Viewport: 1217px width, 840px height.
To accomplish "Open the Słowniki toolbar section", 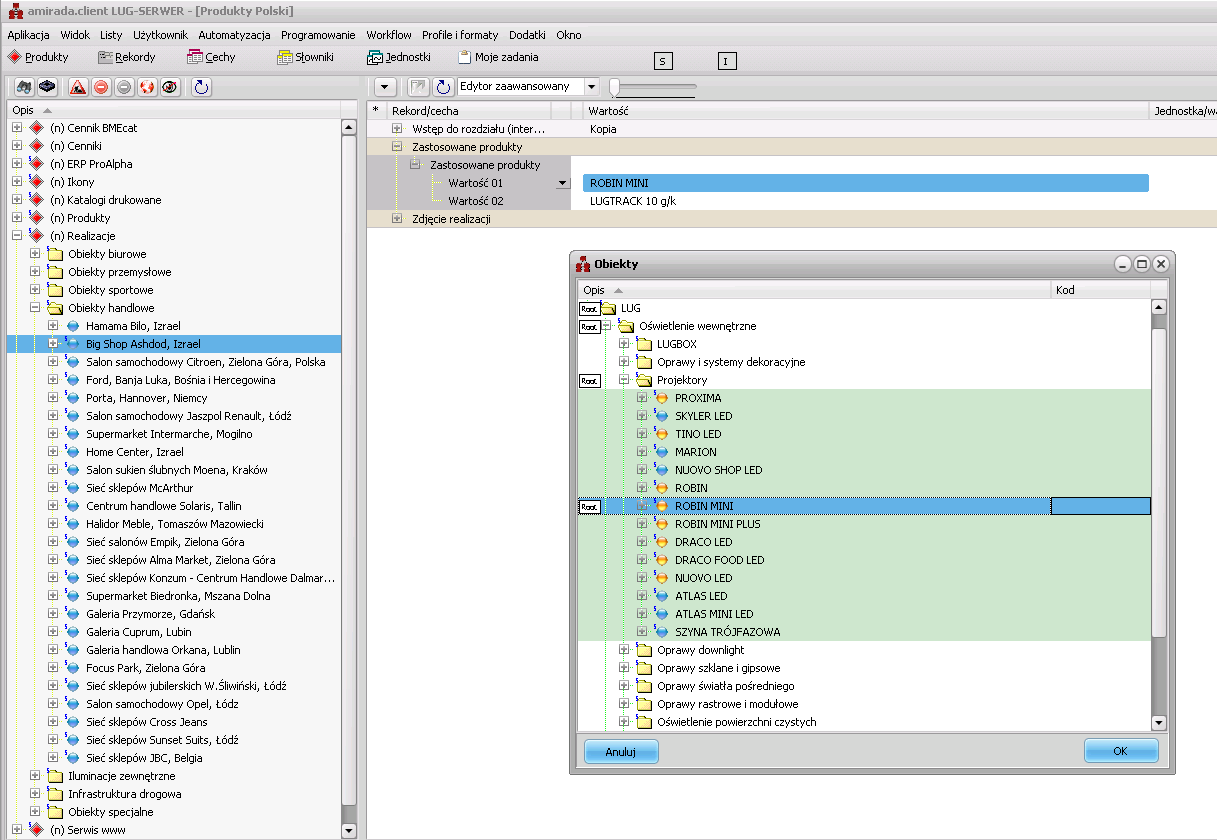I will 305,57.
